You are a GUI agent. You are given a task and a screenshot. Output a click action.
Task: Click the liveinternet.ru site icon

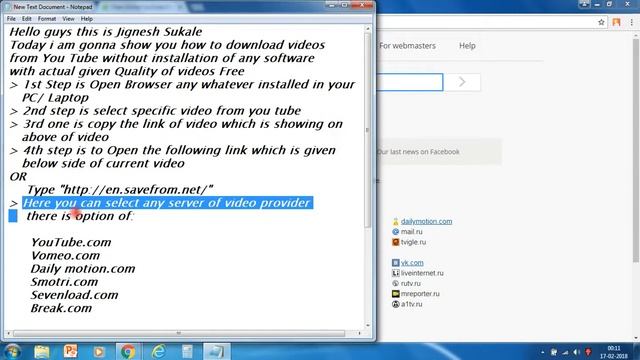pyautogui.click(x=395, y=273)
